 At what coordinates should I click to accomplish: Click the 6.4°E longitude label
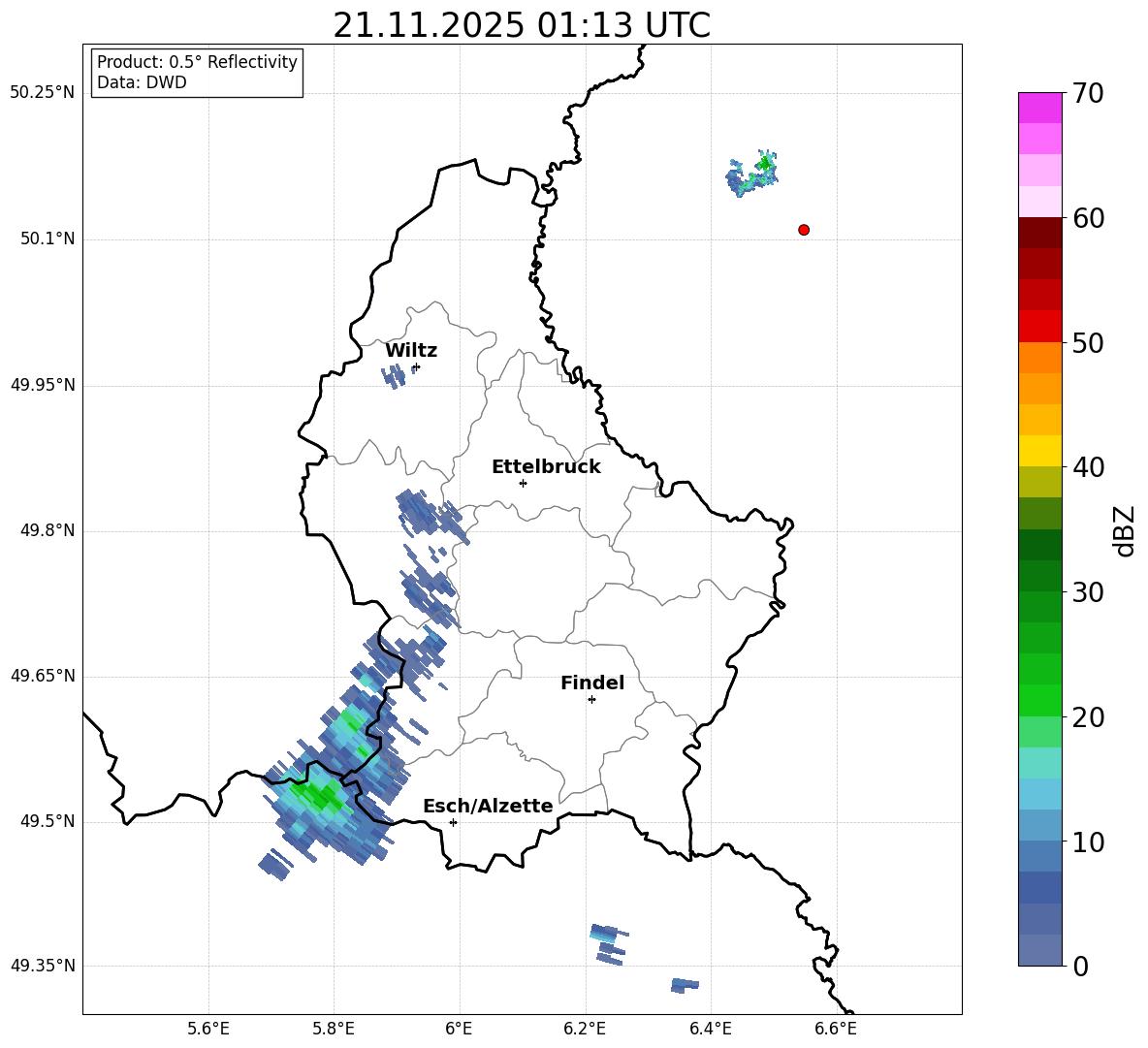click(710, 1029)
